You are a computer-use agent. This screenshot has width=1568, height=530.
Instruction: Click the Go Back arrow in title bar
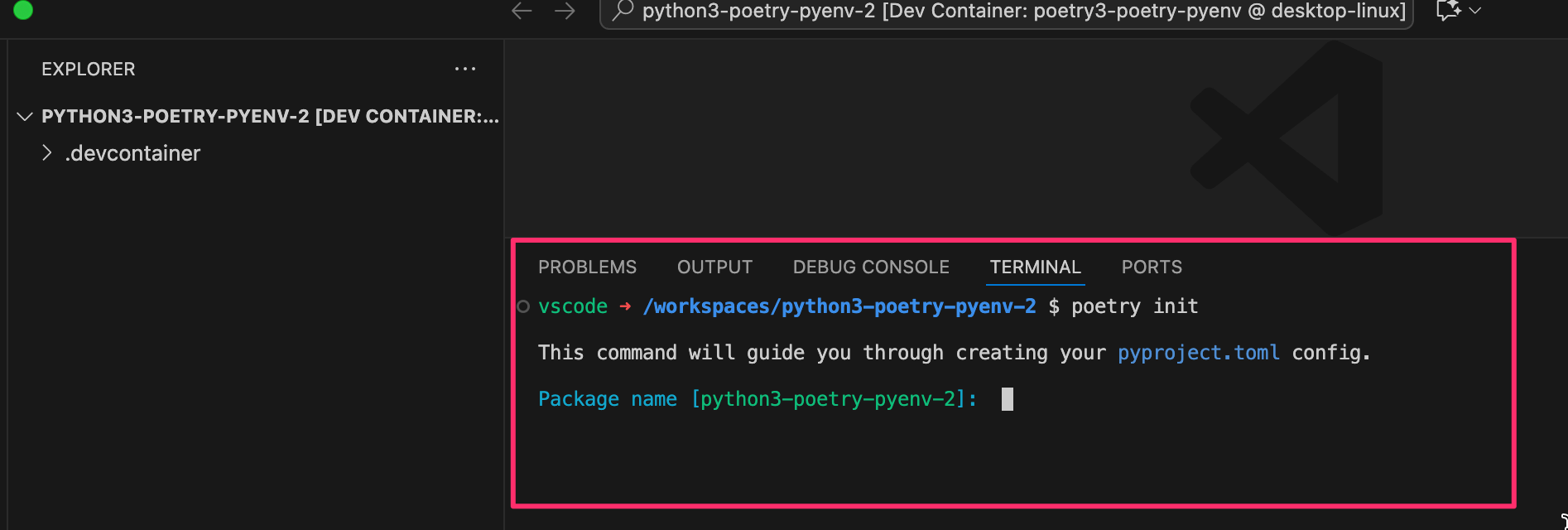tap(522, 11)
